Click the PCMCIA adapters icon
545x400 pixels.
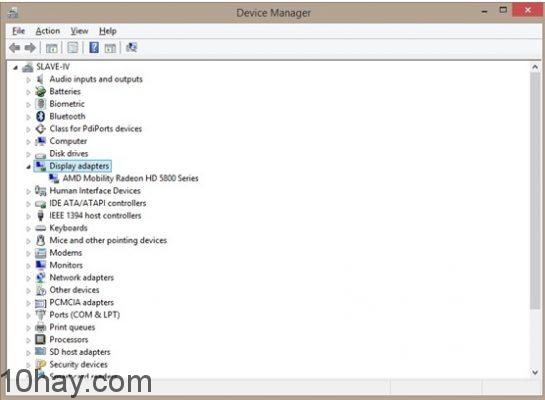[40, 303]
